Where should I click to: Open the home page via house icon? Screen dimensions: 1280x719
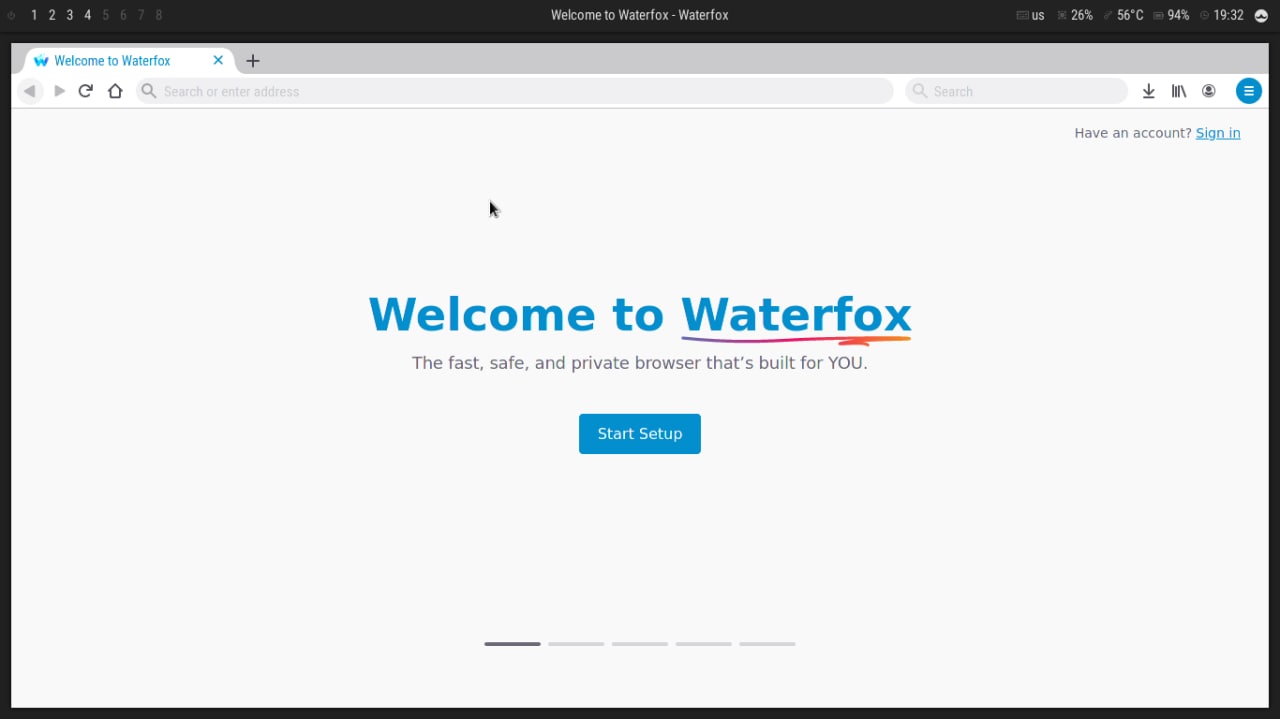[x=115, y=91]
